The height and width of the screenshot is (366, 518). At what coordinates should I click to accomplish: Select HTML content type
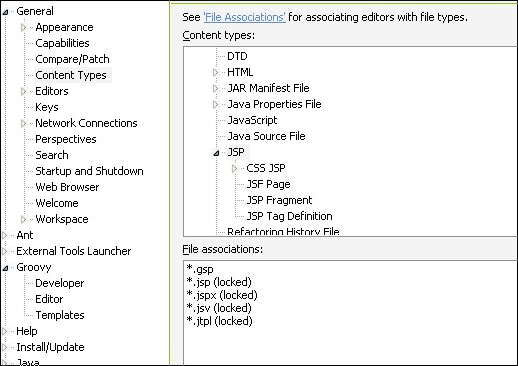(x=240, y=72)
